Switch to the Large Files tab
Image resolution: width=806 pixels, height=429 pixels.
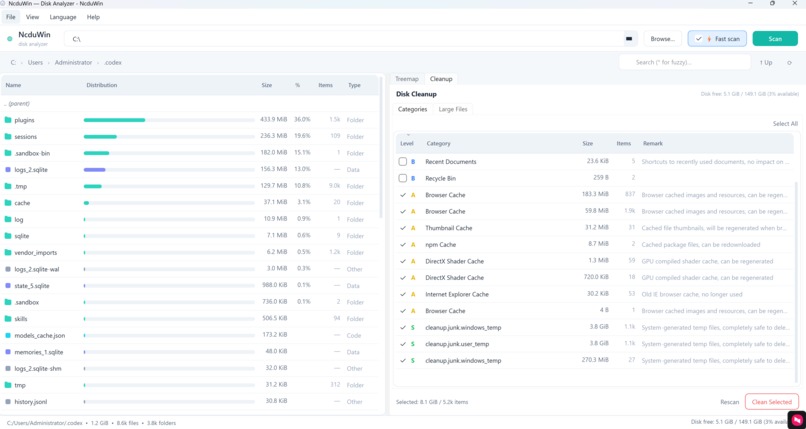click(x=453, y=109)
